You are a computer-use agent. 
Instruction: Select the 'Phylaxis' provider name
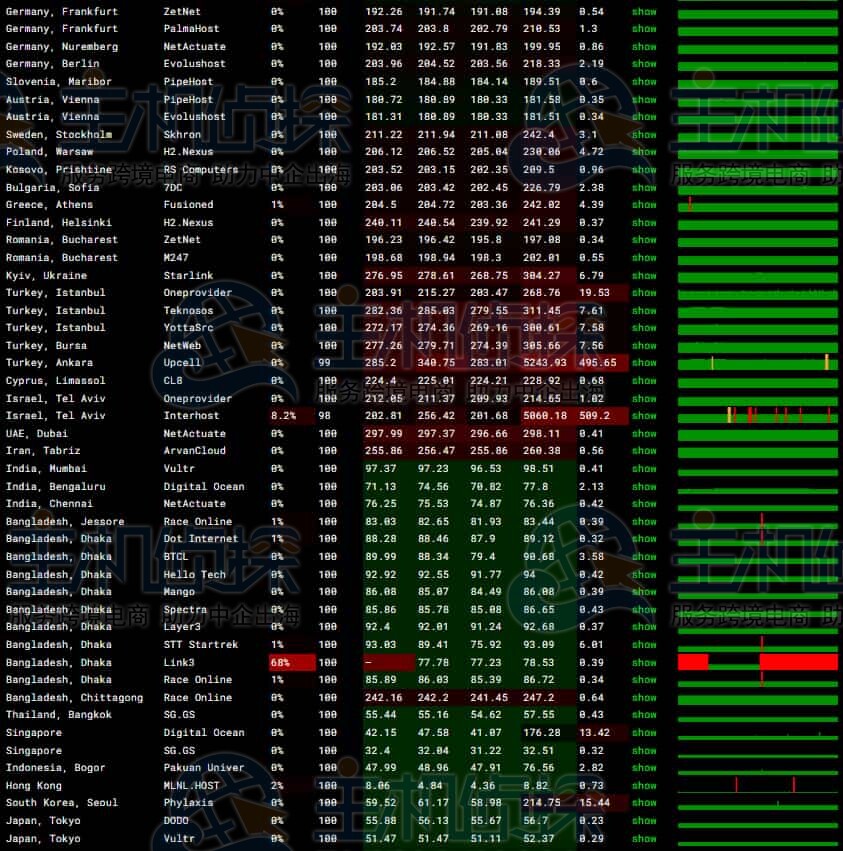tap(188, 803)
